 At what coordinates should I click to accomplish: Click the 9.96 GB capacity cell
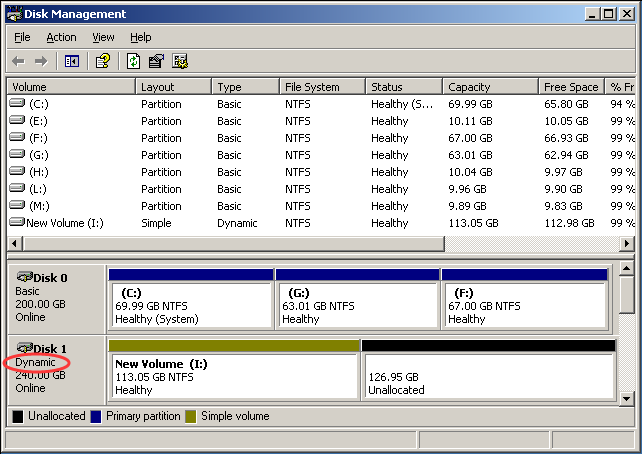coord(467,189)
